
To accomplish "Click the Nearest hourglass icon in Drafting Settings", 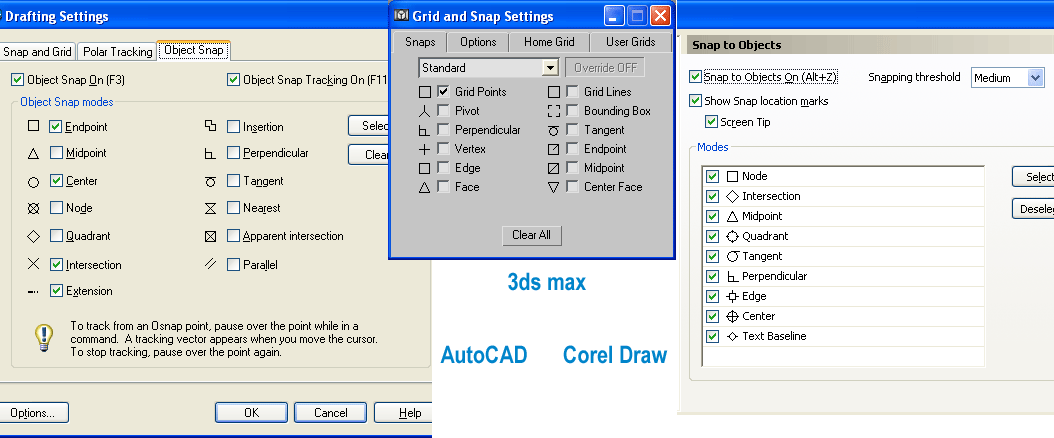I will coord(210,208).
